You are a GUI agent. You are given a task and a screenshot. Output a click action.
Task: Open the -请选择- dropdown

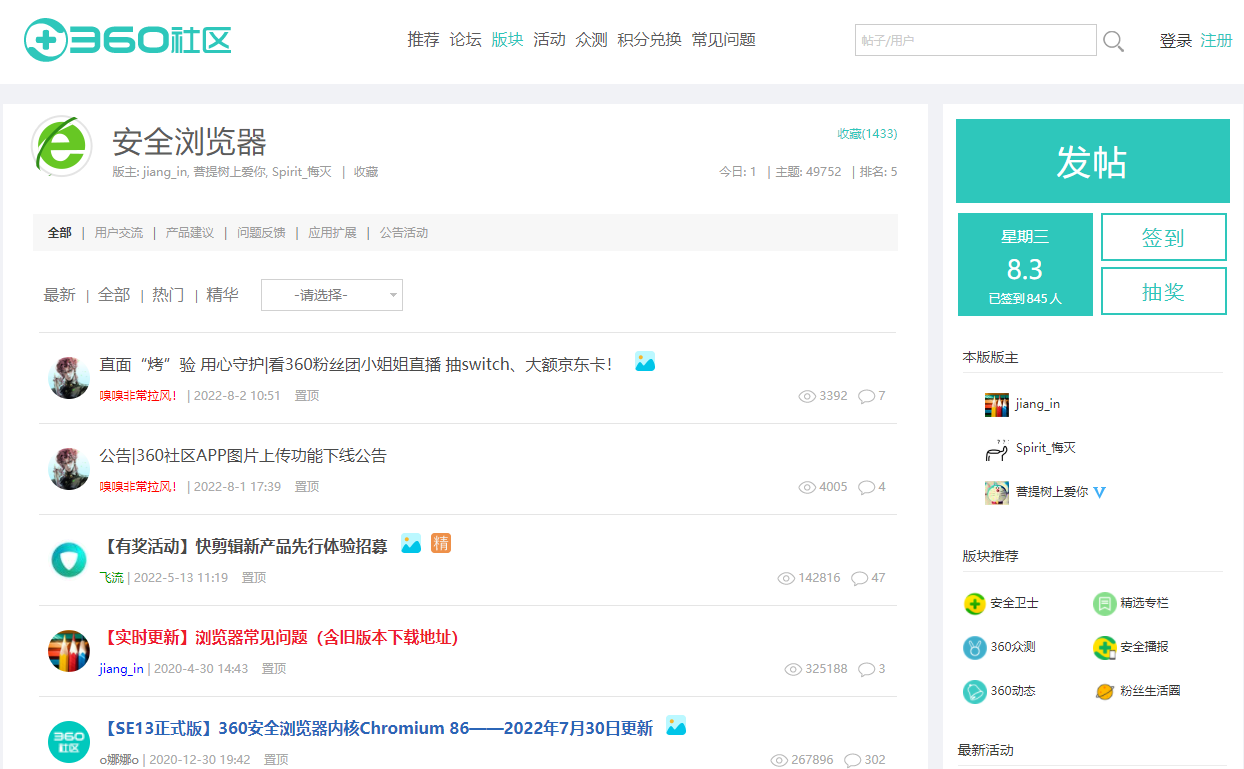tap(332, 295)
